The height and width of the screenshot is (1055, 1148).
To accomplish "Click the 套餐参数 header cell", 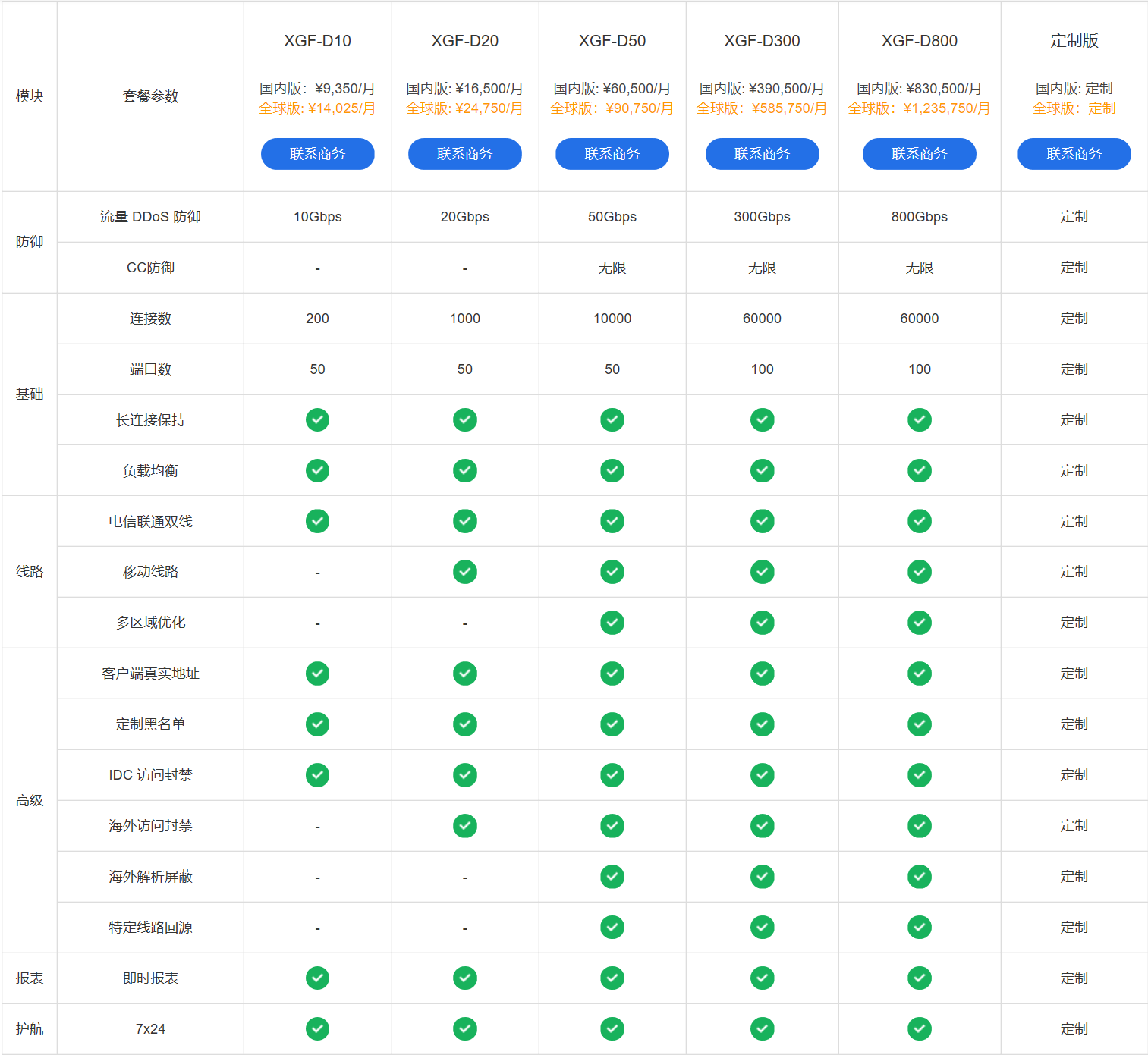I will tap(150, 96).
